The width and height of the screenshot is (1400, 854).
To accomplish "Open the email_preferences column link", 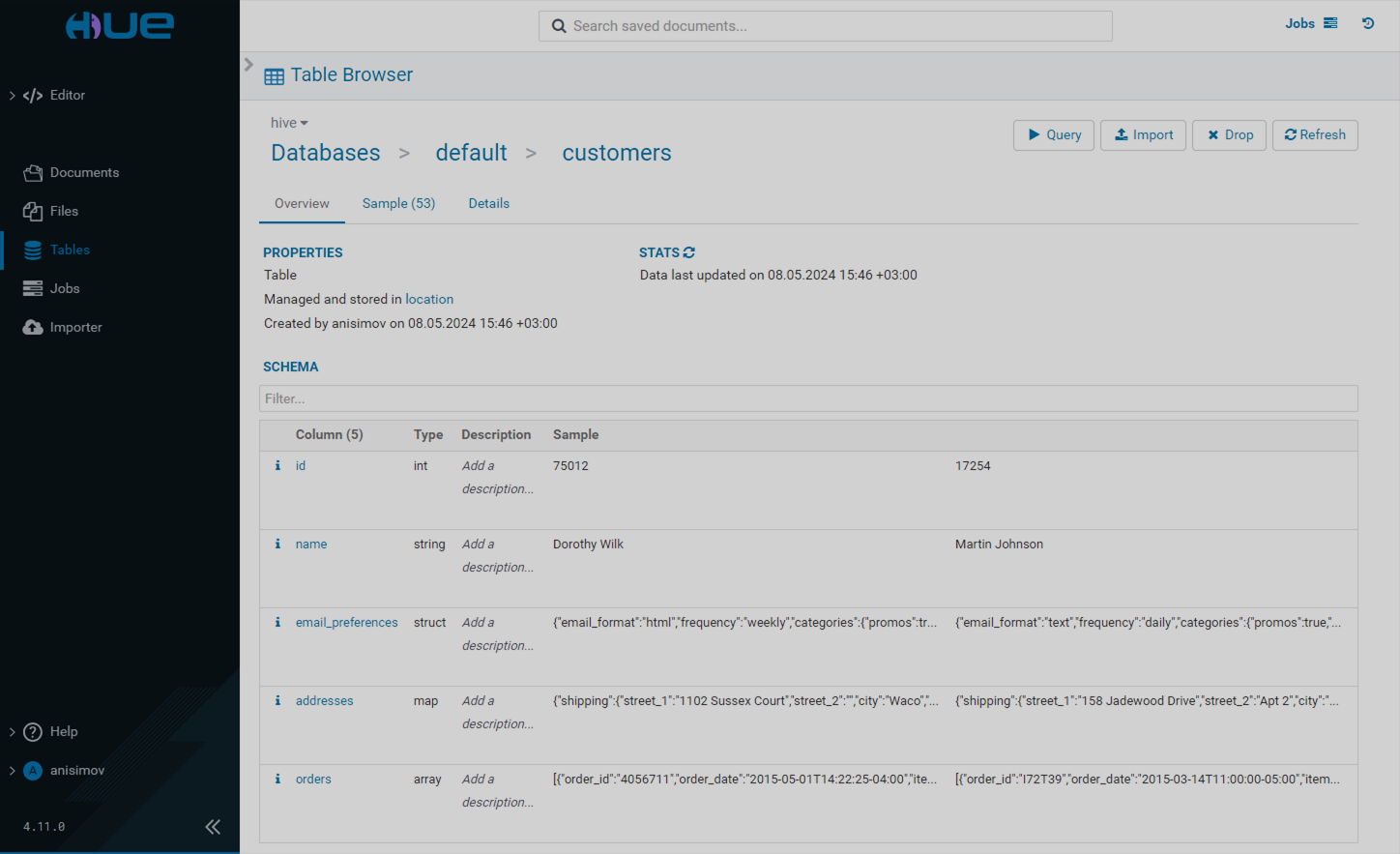I will [346, 623].
